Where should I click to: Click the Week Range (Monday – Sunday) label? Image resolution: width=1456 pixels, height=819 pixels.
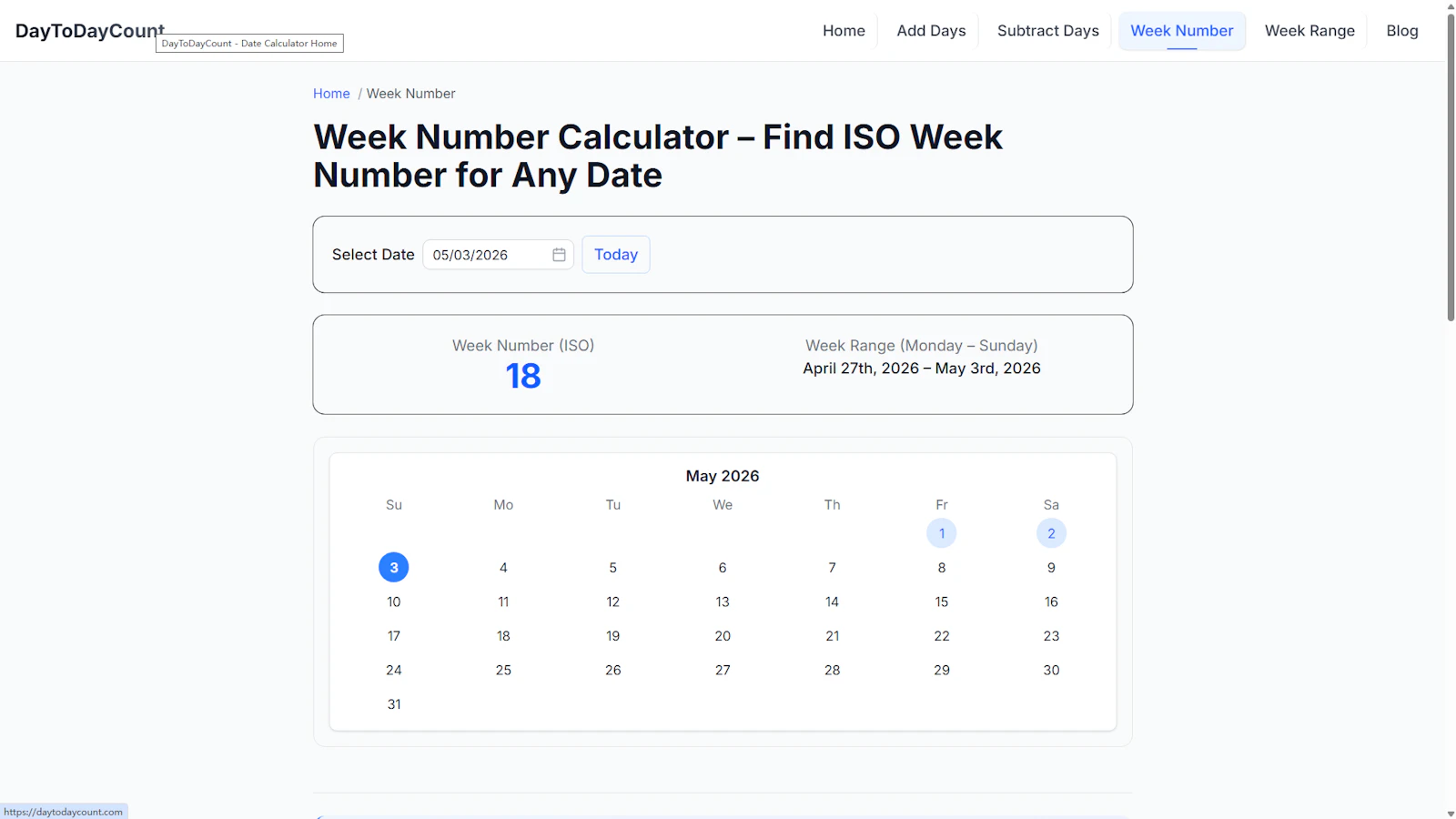[x=922, y=346]
